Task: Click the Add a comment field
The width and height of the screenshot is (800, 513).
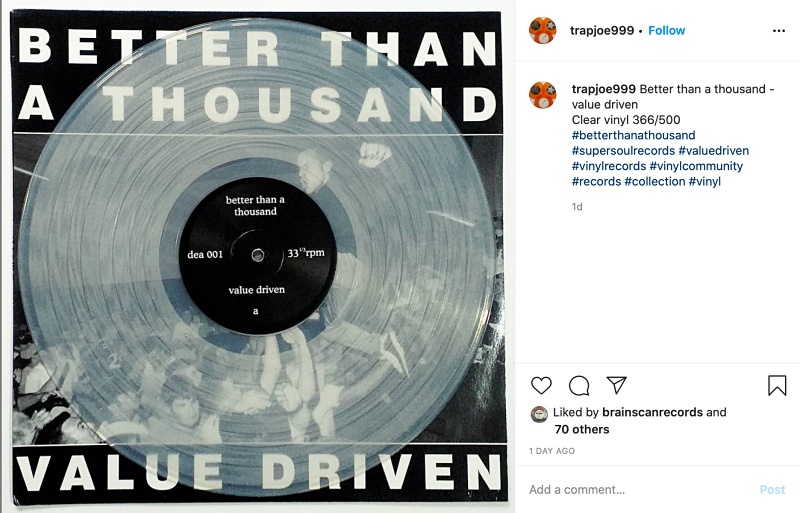Action: 640,490
